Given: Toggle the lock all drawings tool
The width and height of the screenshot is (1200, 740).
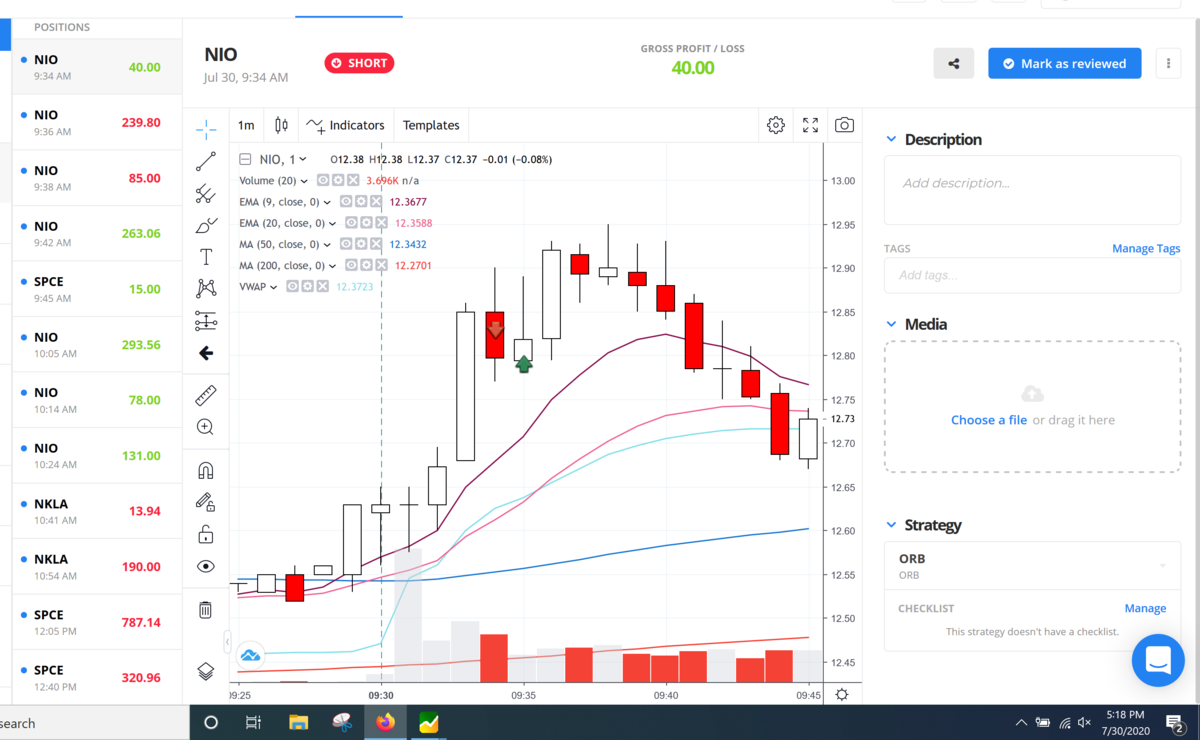Looking at the screenshot, I should (x=206, y=533).
